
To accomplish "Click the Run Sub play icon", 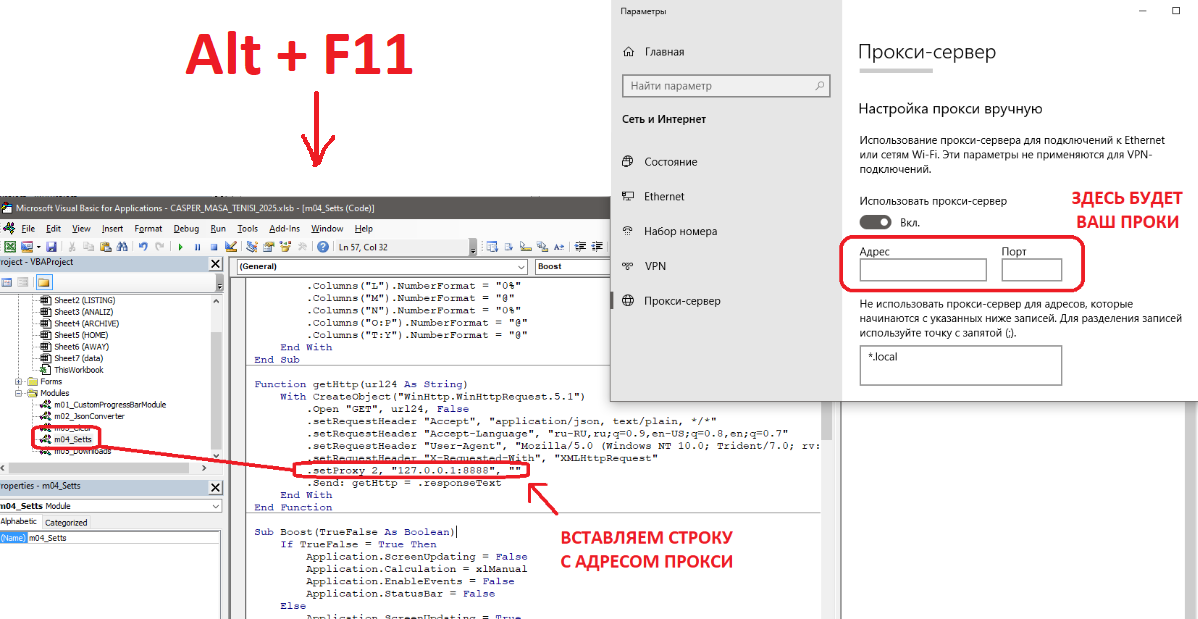I will (x=181, y=246).
